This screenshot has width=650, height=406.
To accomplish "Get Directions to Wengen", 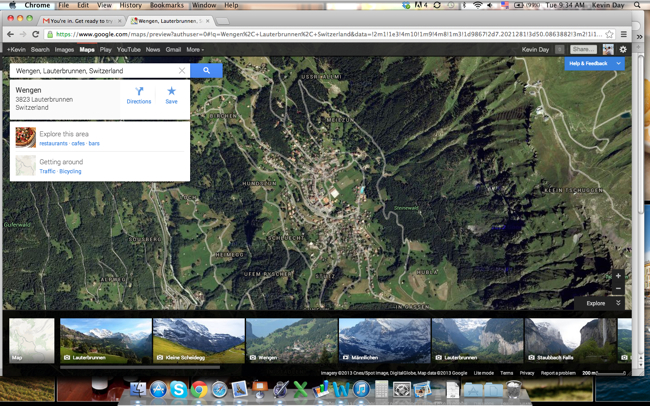I will coord(138,95).
